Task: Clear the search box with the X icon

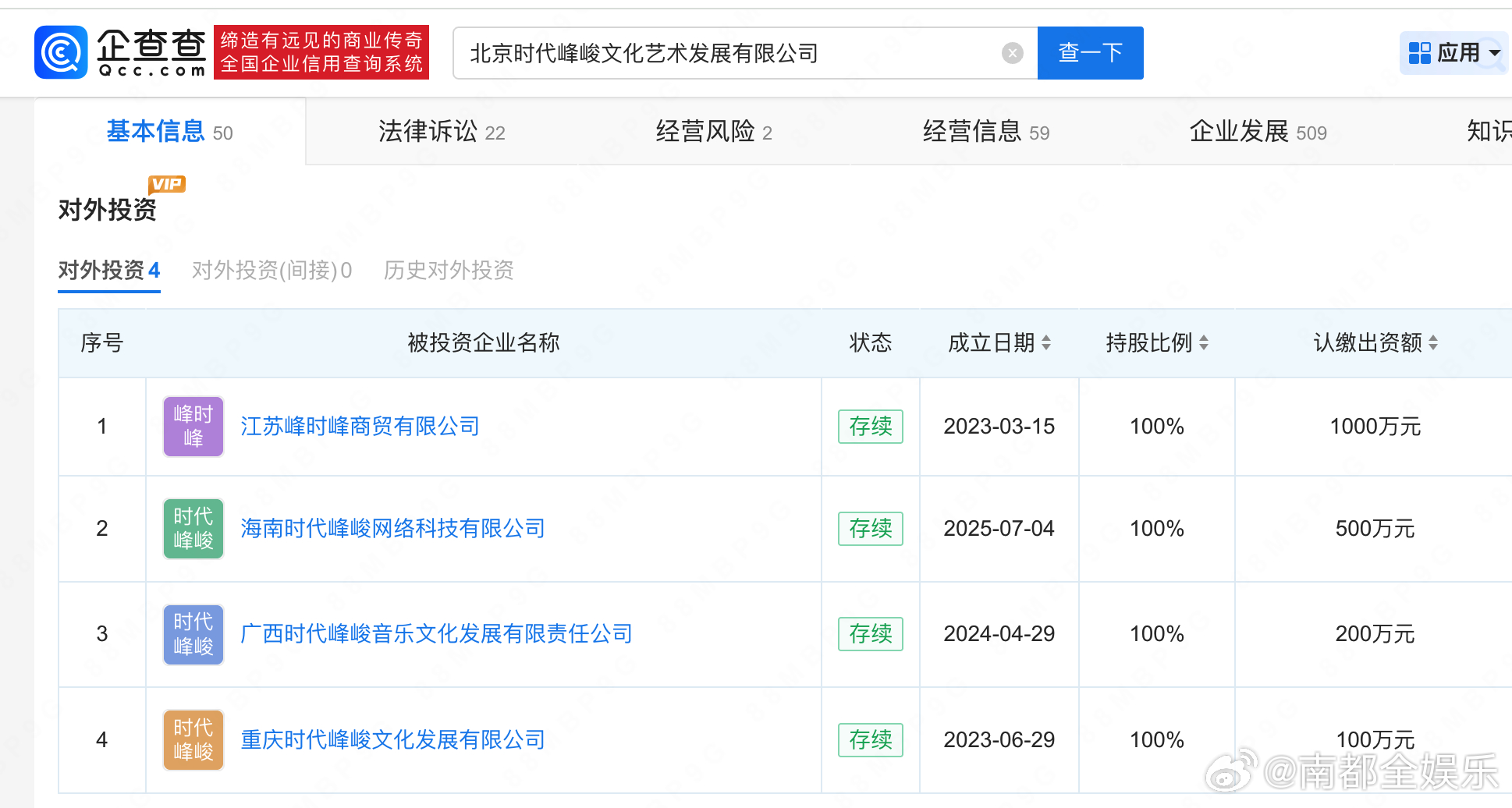Action: pyautogui.click(x=1012, y=53)
